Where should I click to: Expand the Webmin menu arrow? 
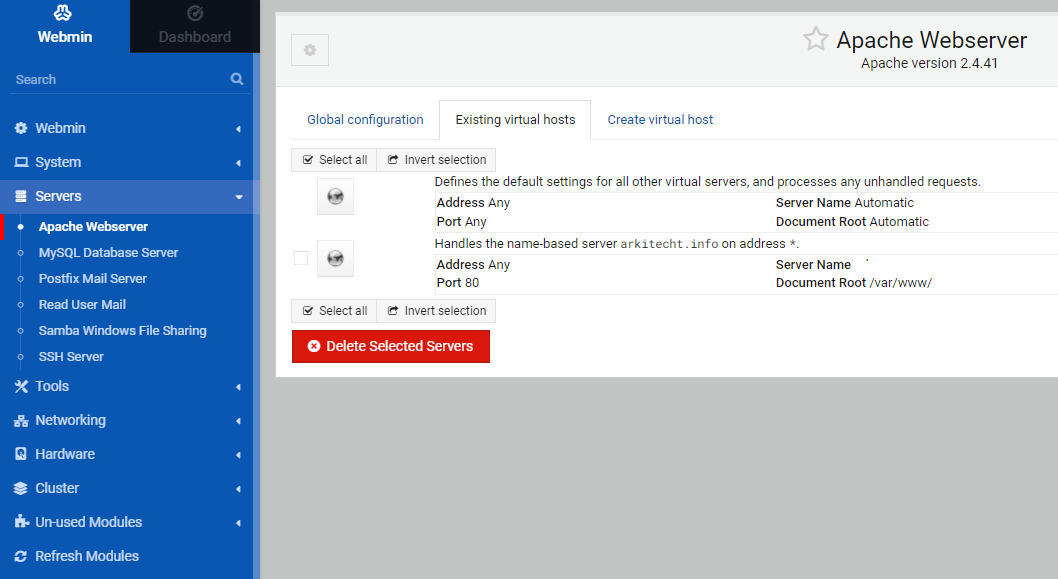[238, 129]
